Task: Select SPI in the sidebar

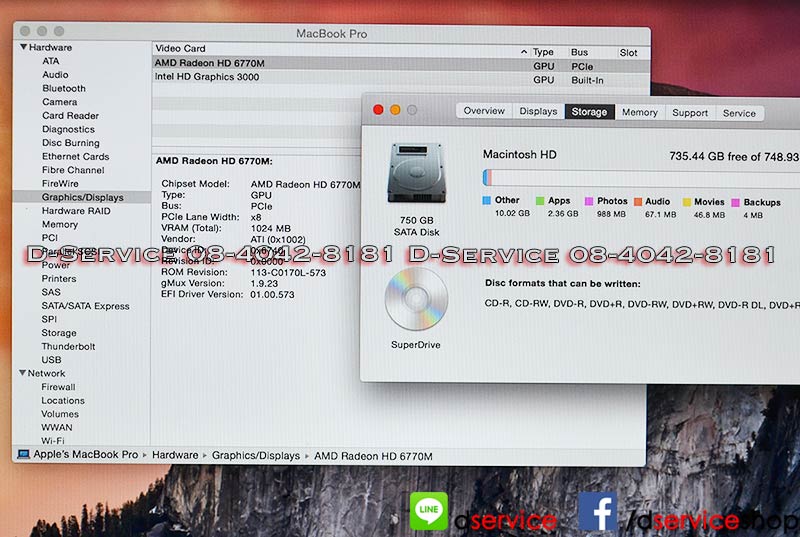Action: 49,319
